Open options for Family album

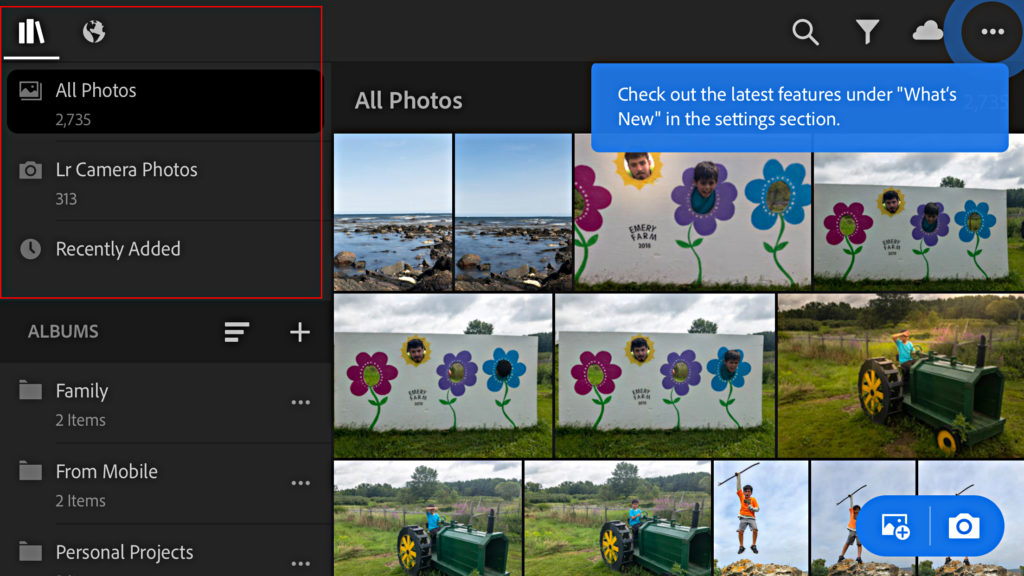[x=300, y=403]
